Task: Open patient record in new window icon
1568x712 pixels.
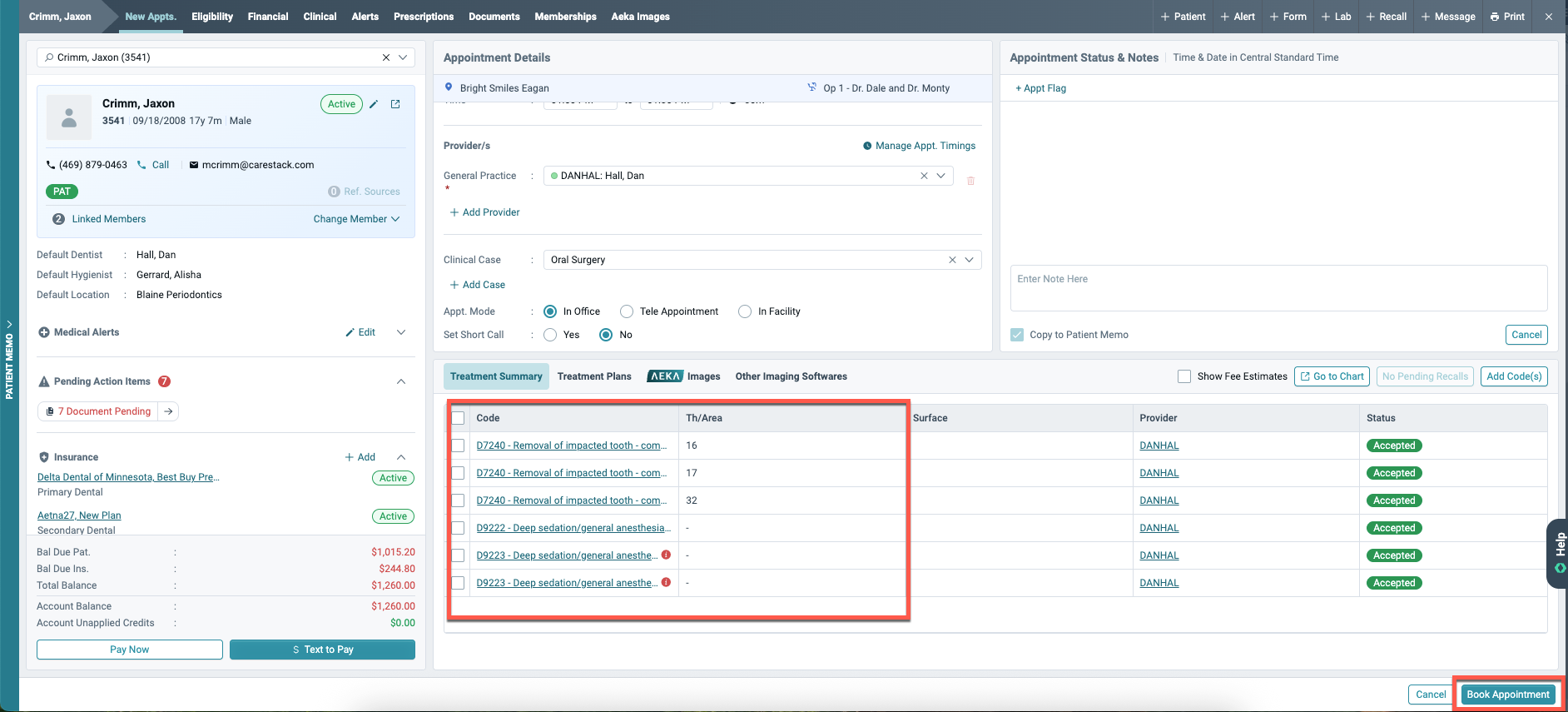Action: (x=395, y=104)
